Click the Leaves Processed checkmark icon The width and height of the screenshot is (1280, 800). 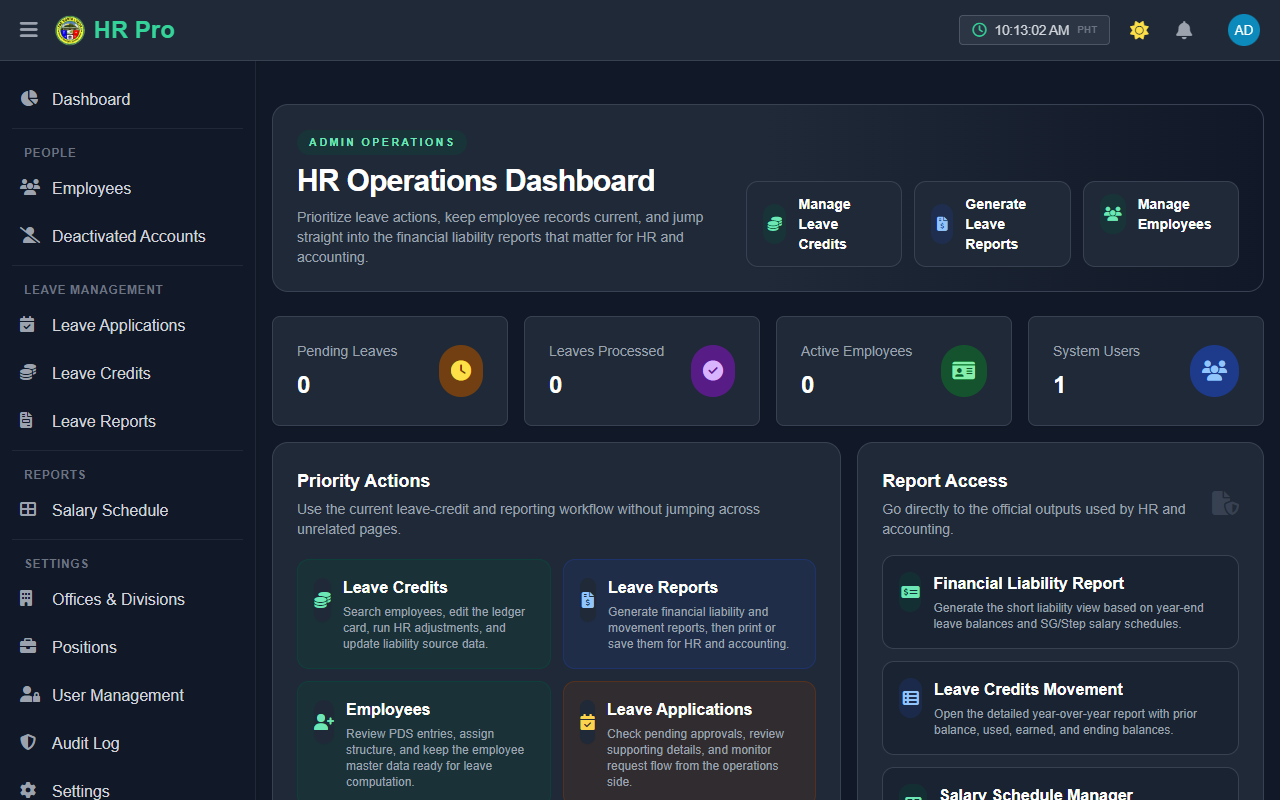pyautogui.click(x=713, y=370)
